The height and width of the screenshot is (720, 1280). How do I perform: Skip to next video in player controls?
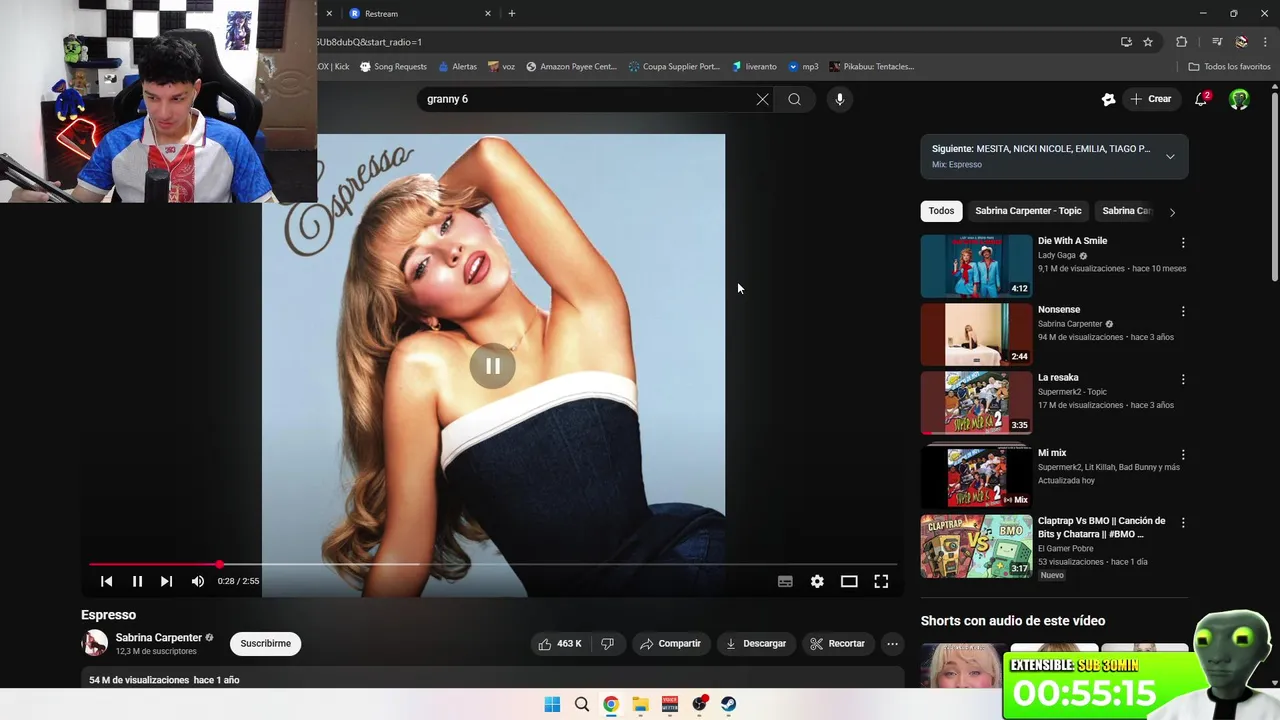(166, 581)
